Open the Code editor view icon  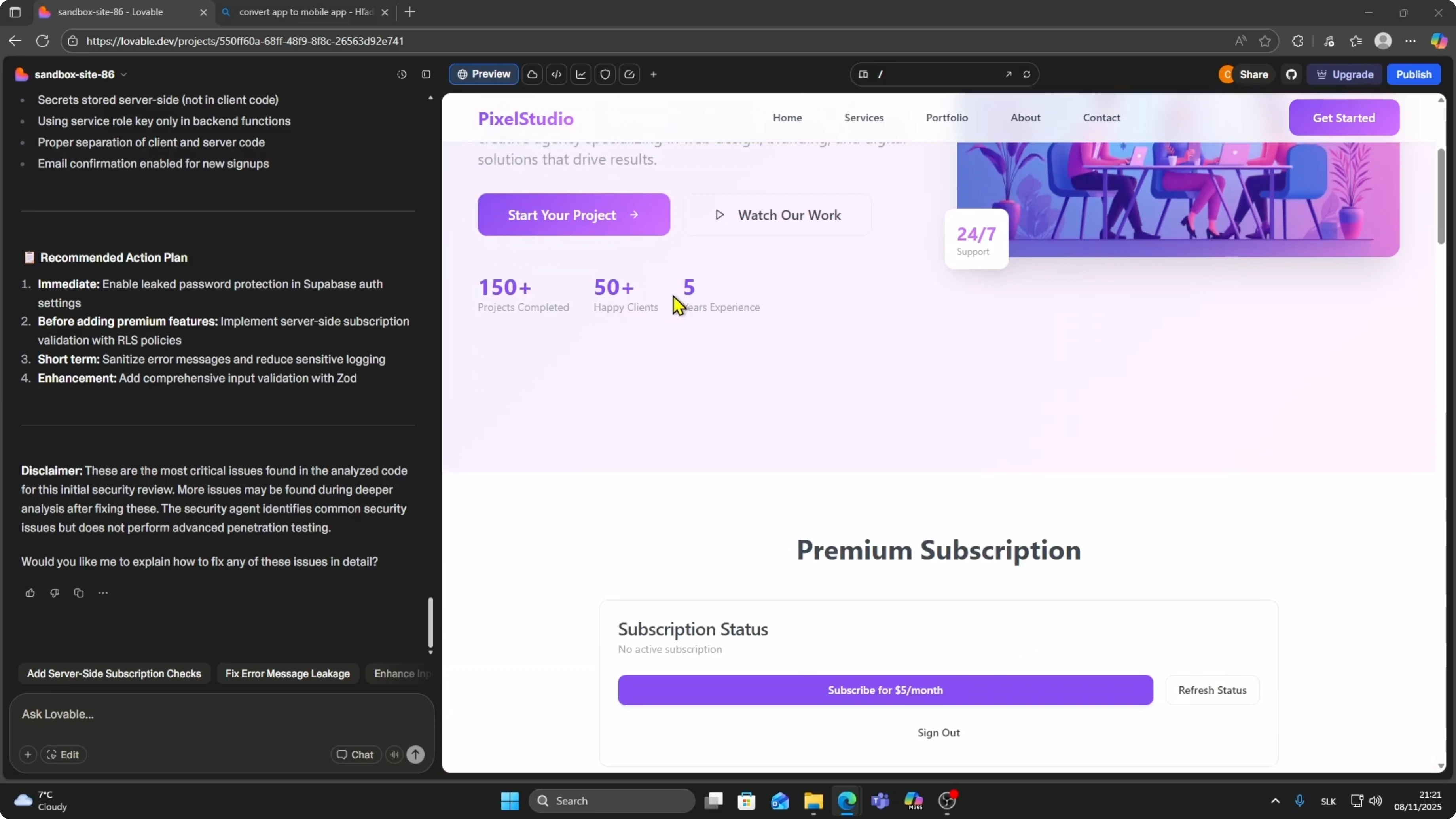557,74
